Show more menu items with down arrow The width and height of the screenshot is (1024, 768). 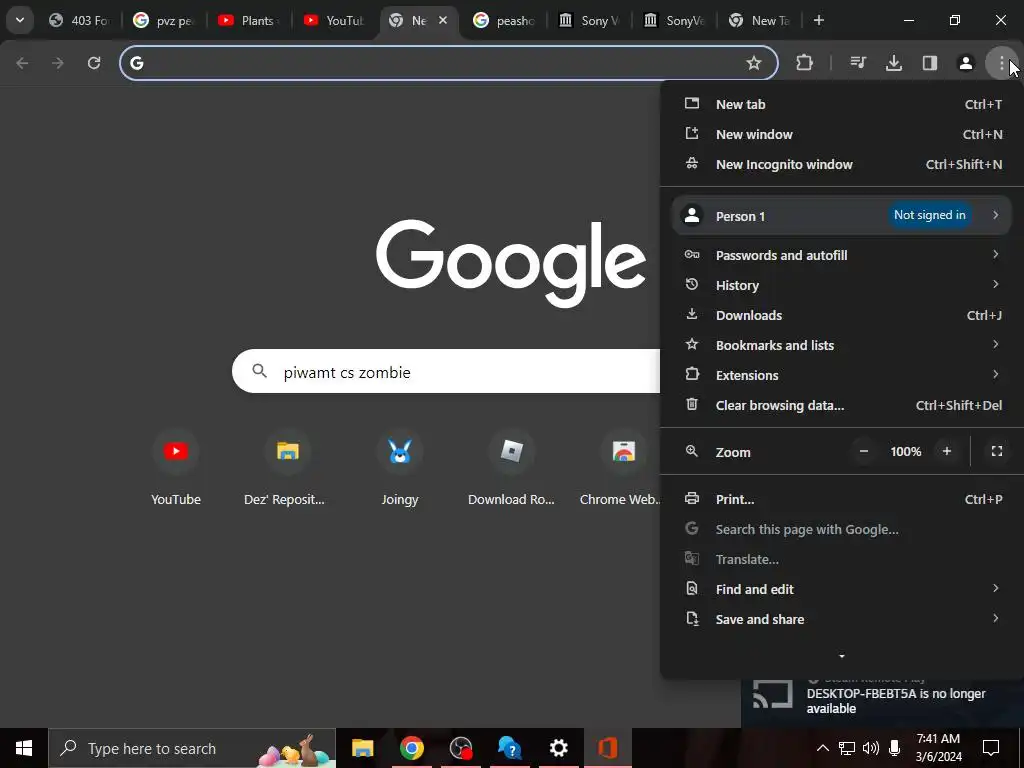(x=842, y=656)
